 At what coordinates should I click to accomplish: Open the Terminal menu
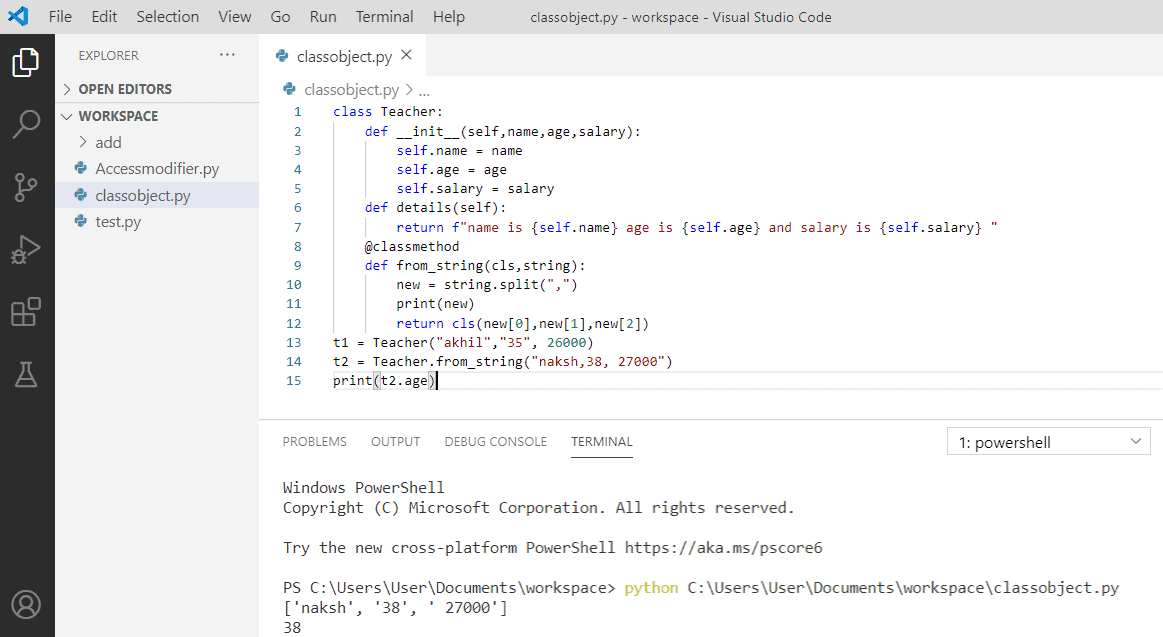pyautogui.click(x=384, y=16)
